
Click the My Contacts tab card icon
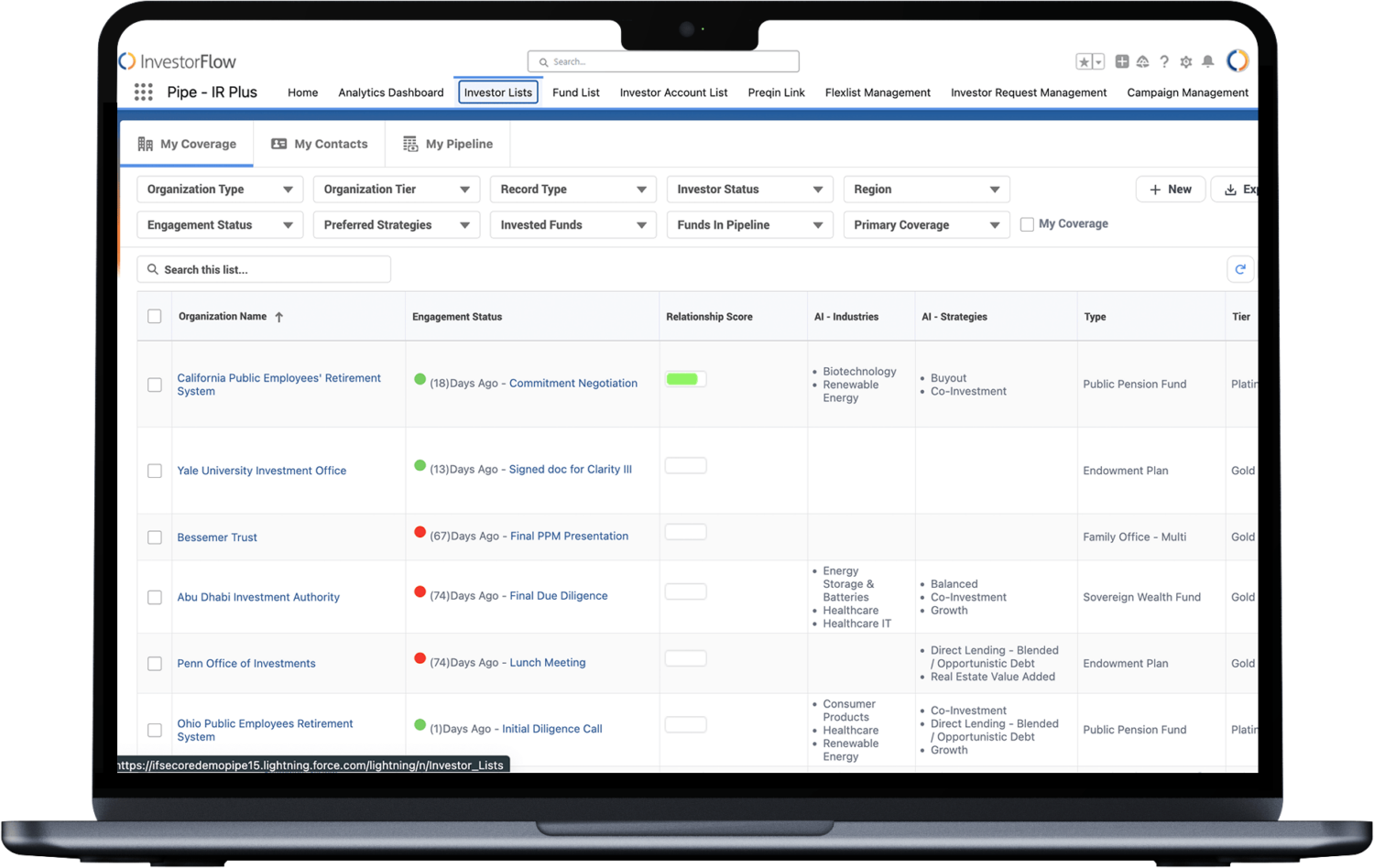[279, 144]
